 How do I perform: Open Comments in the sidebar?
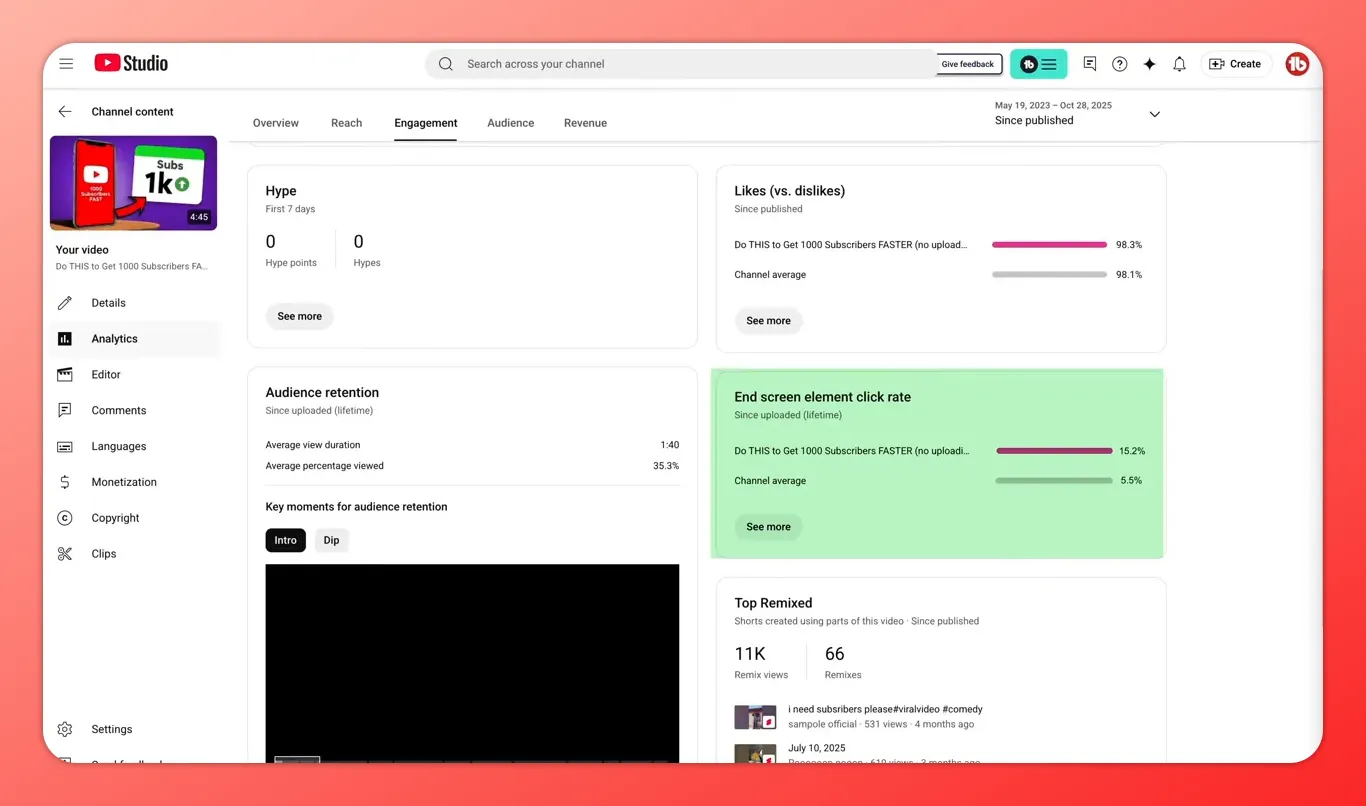point(134,411)
